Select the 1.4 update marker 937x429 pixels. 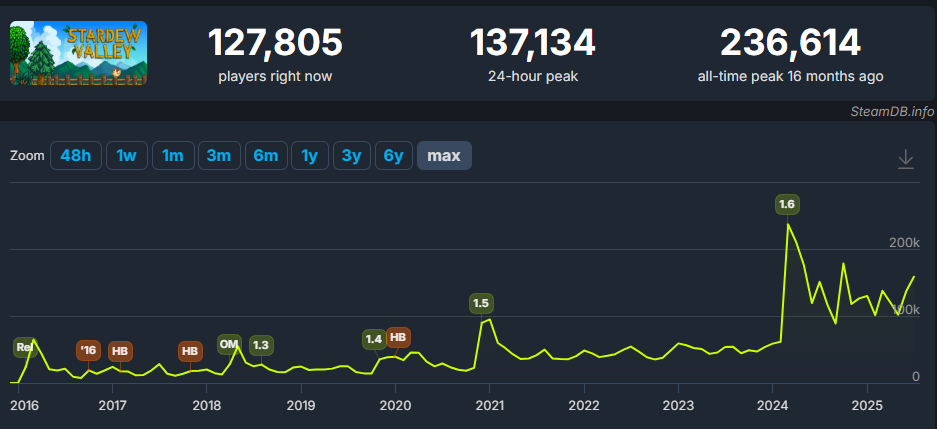(374, 339)
